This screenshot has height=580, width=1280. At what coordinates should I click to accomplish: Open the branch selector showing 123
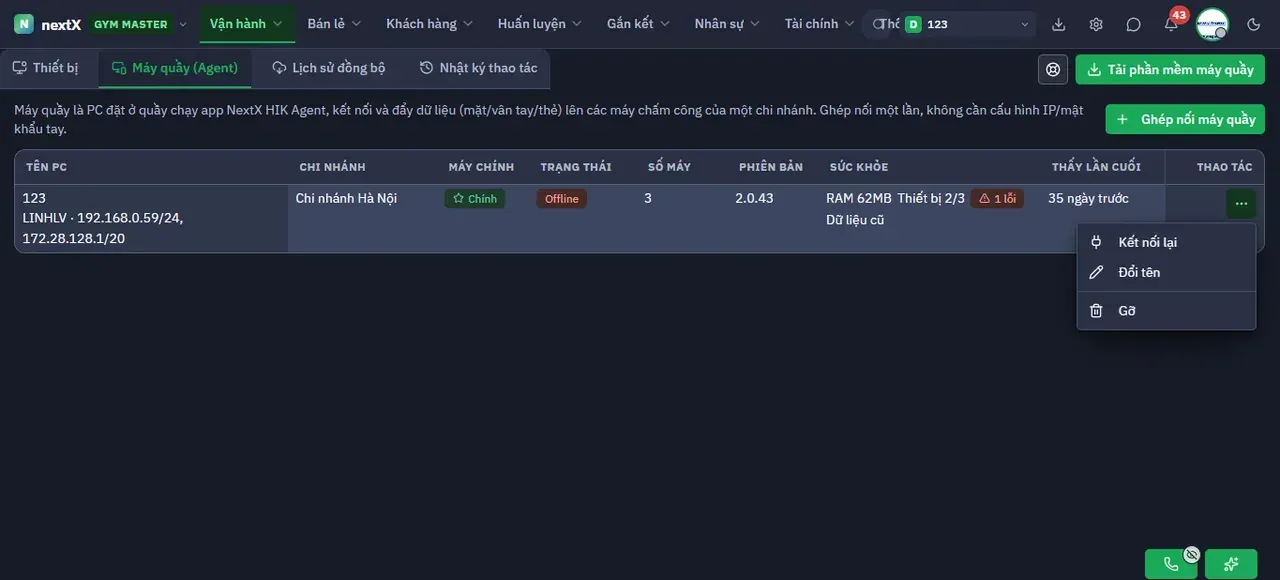click(x=969, y=24)
